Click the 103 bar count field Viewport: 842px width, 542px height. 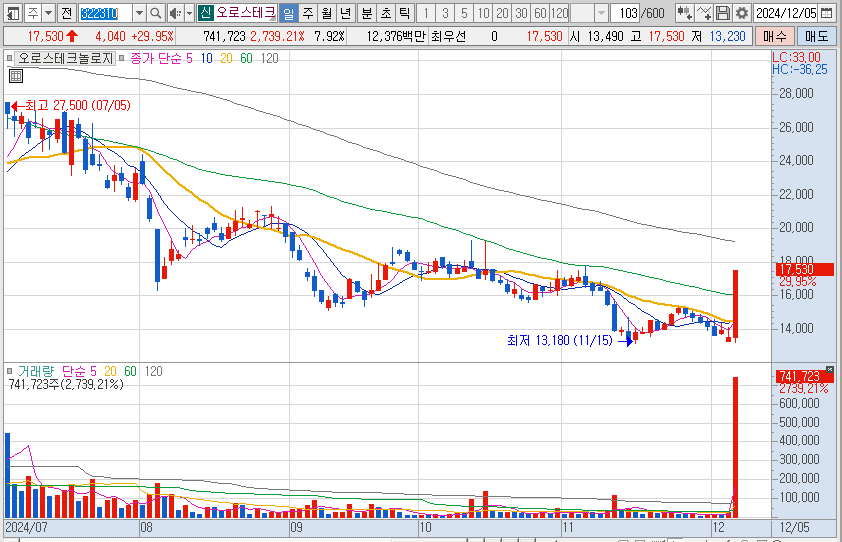pos(625,13)
